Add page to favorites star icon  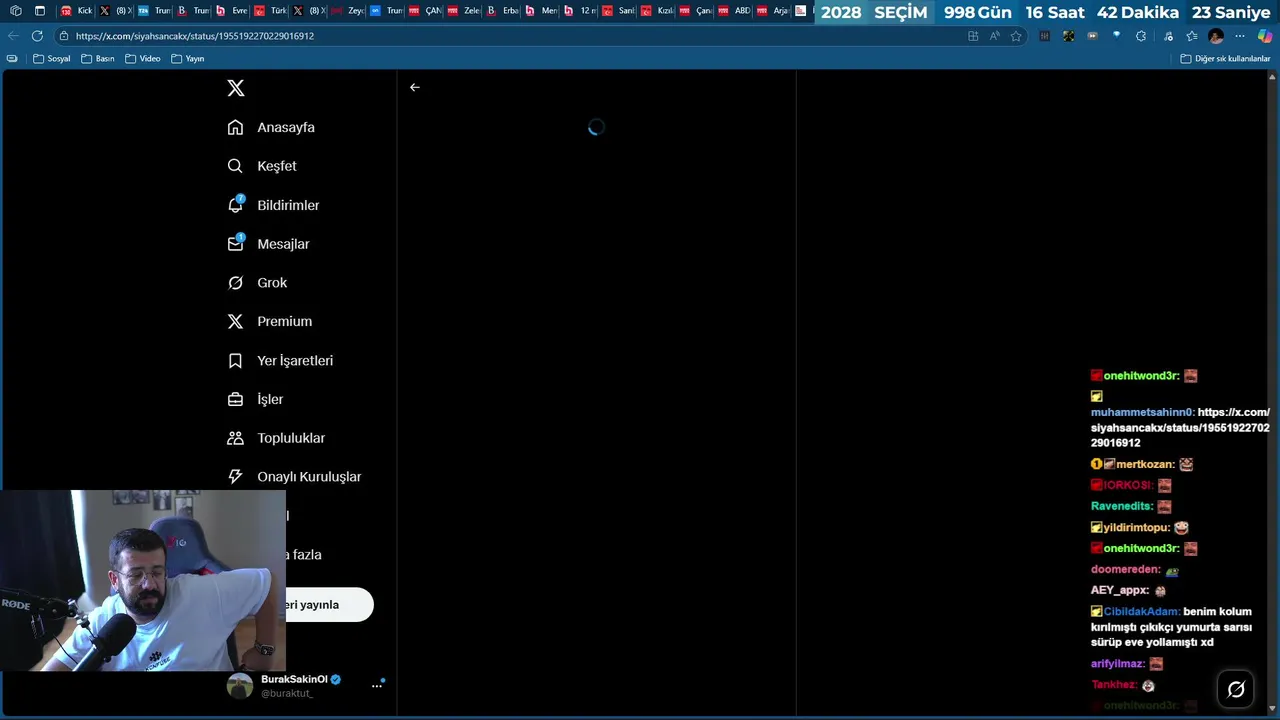click(1016, 36)
